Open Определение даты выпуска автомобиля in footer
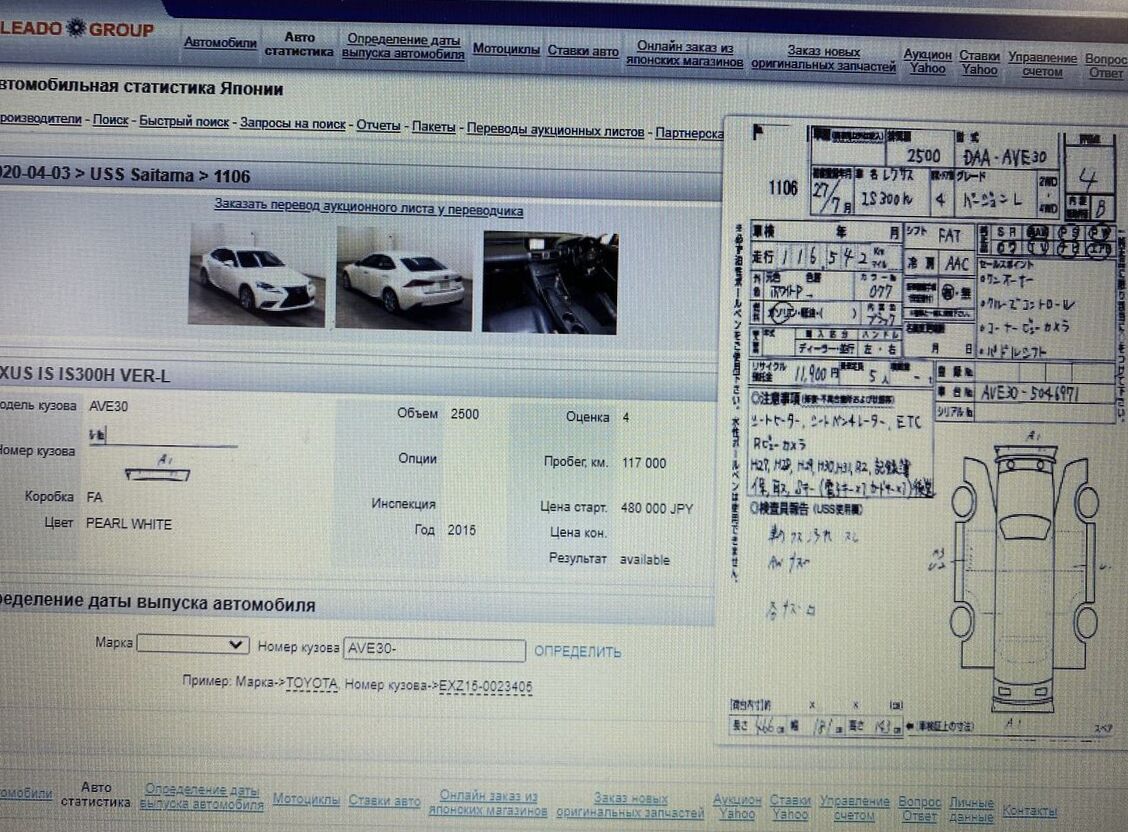Image resolution: width=1128 pixels, height=832 pixels. pyautogui.click(x=201, y=797)
